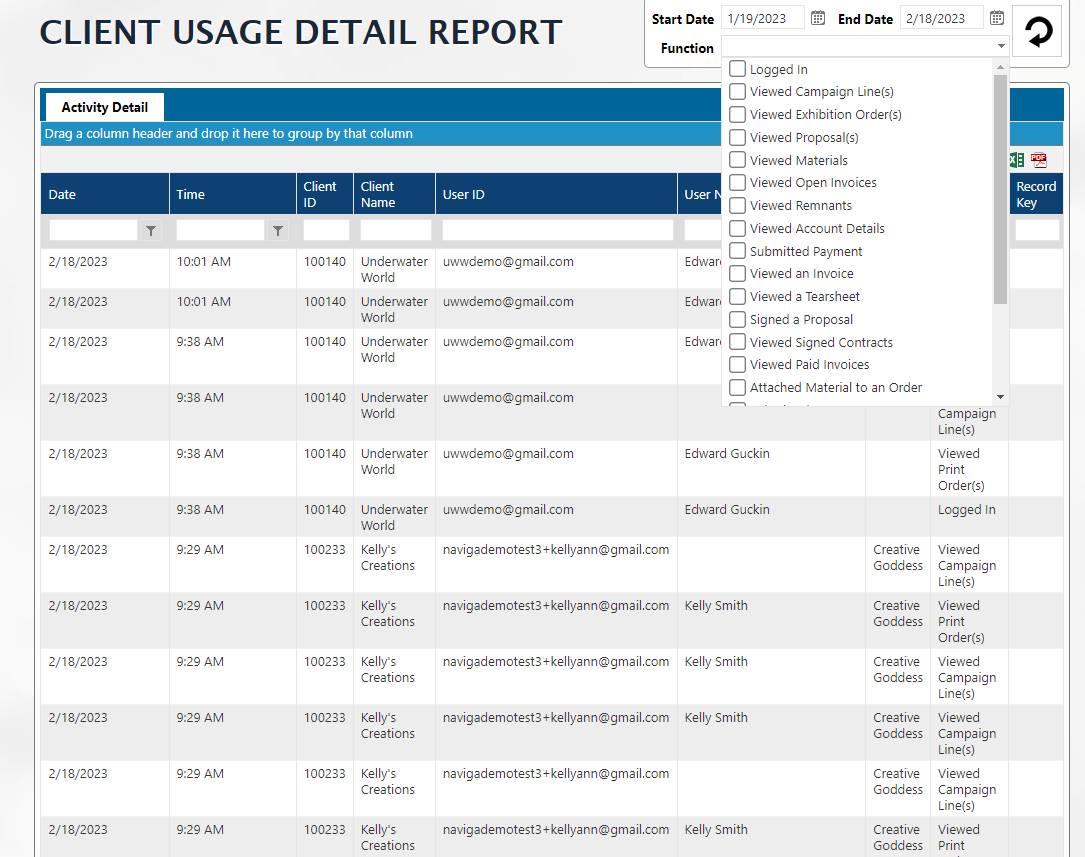Check the Logged In checkbox
The height and width of the screenshot is (857, 1085).
coord(737,69)
